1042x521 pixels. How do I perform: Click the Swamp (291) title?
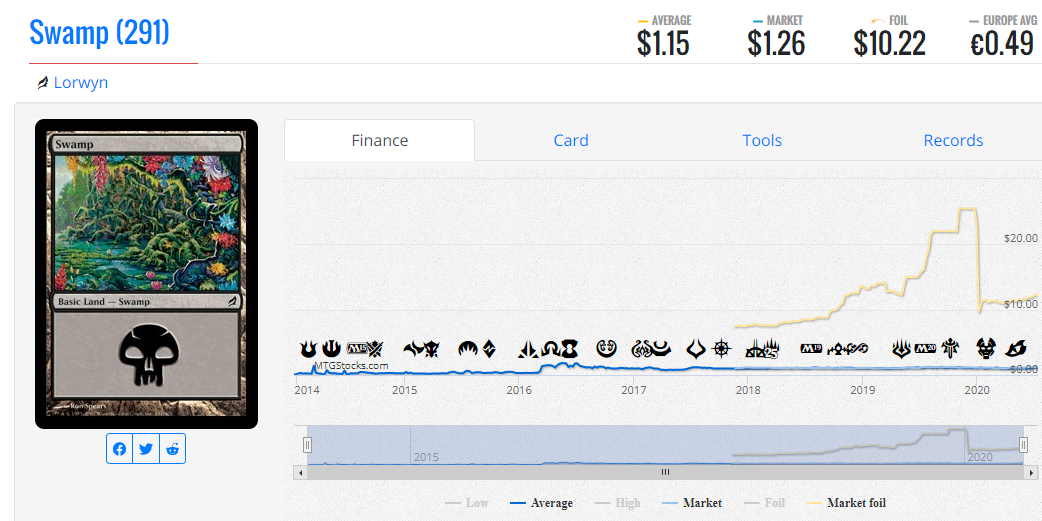[x=100, y=32]
